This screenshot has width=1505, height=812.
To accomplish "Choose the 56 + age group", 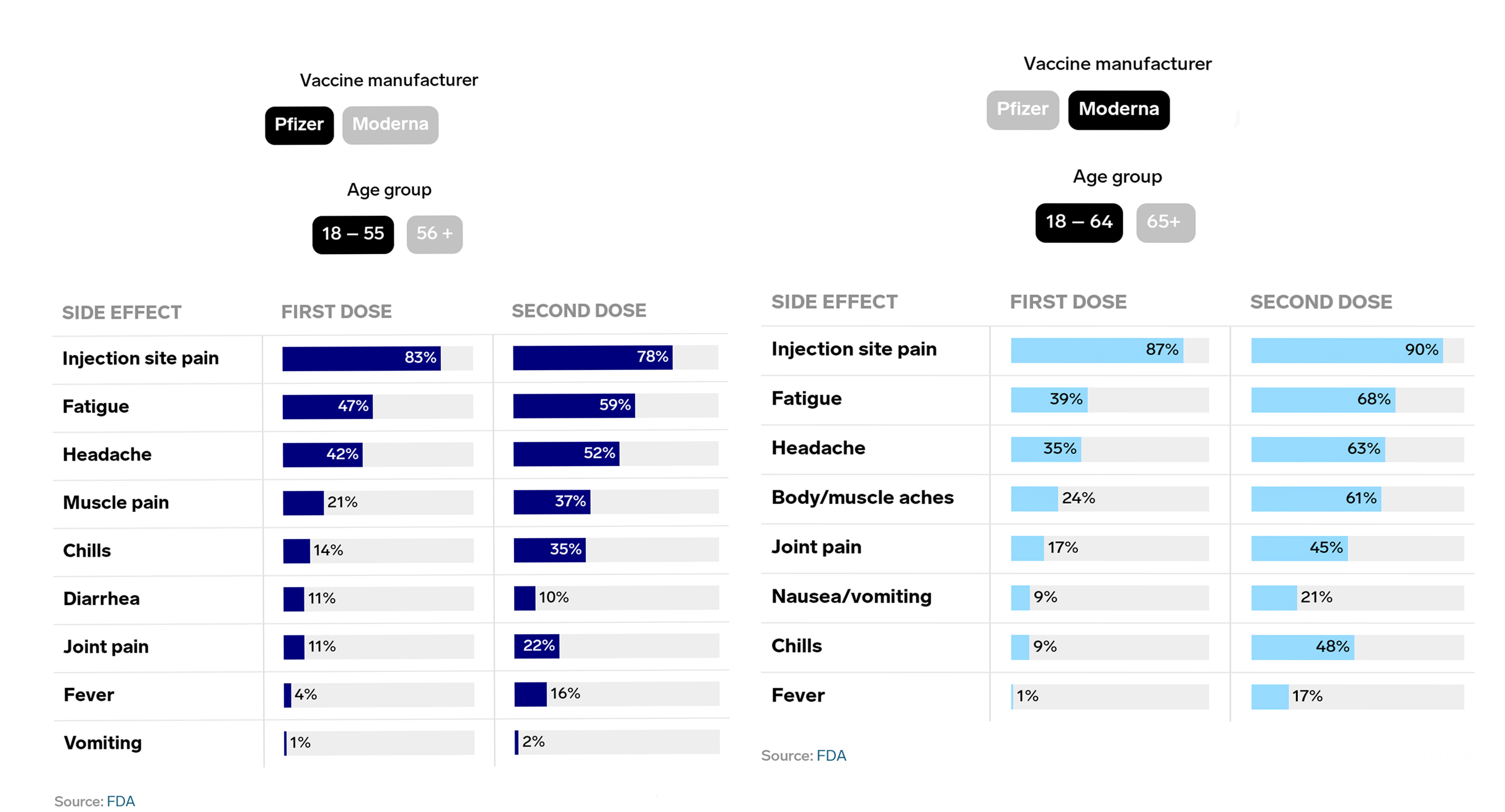I will [434, 234].
